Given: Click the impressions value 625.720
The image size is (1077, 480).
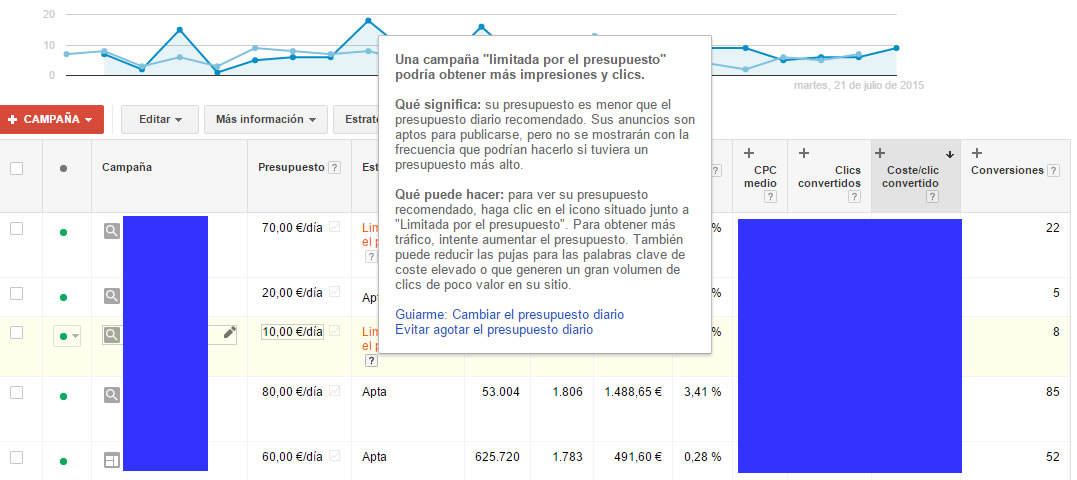Looking at the screenshot, I should (x=497, y=457).
